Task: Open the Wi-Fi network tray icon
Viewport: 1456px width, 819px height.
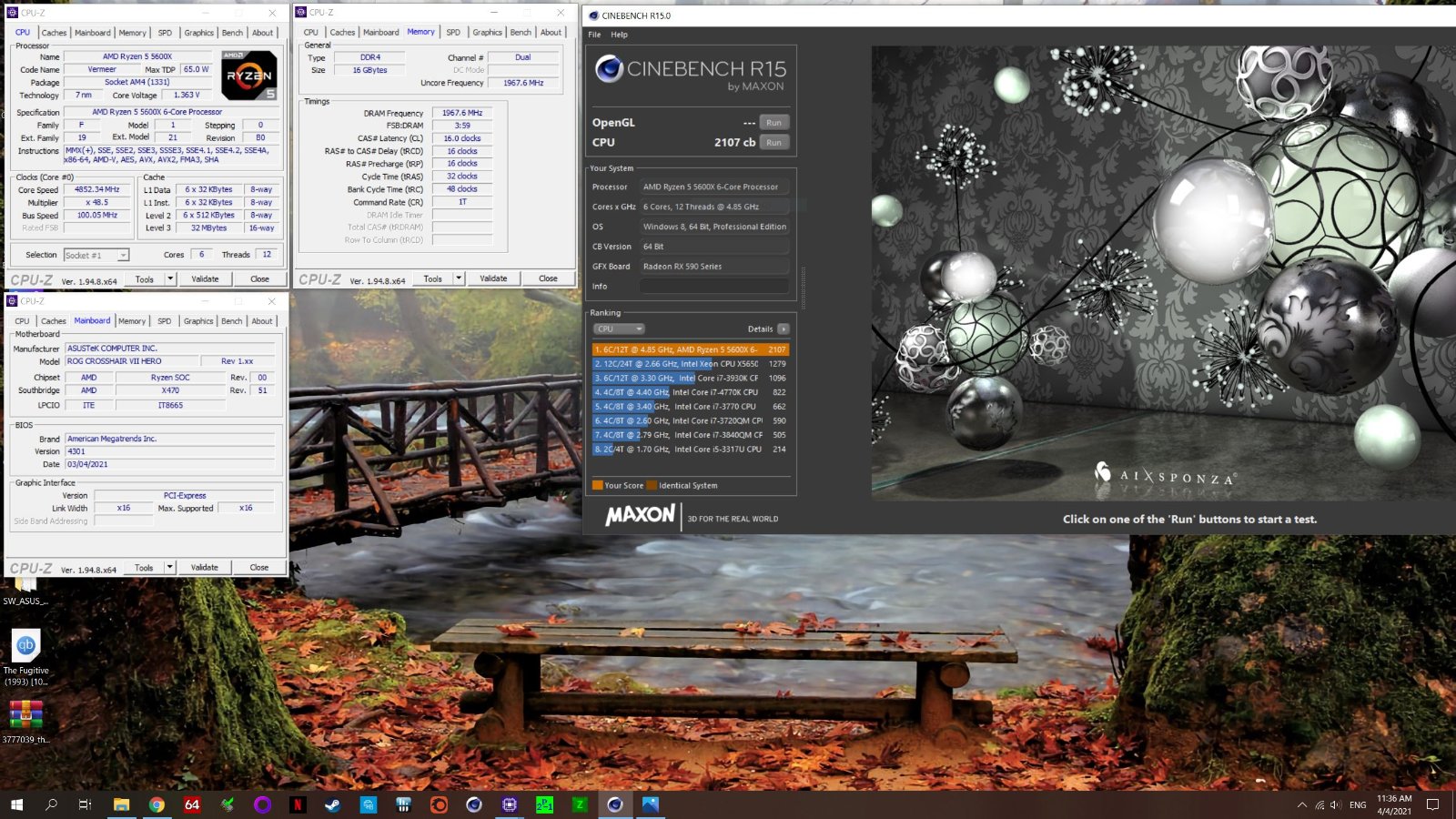Action: point(1319,805)
